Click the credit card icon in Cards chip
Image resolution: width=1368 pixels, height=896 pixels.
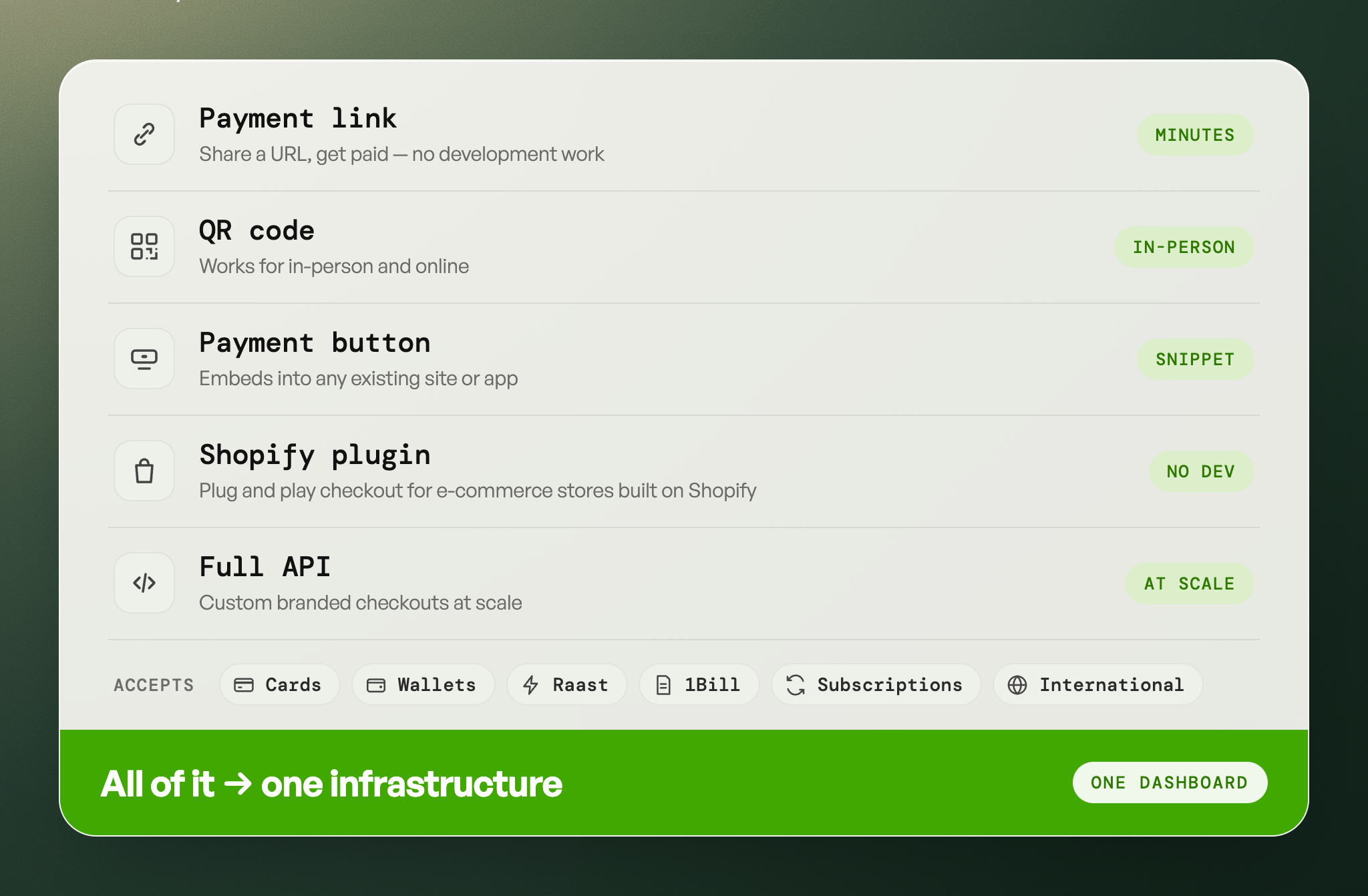[x=244, y=685]
